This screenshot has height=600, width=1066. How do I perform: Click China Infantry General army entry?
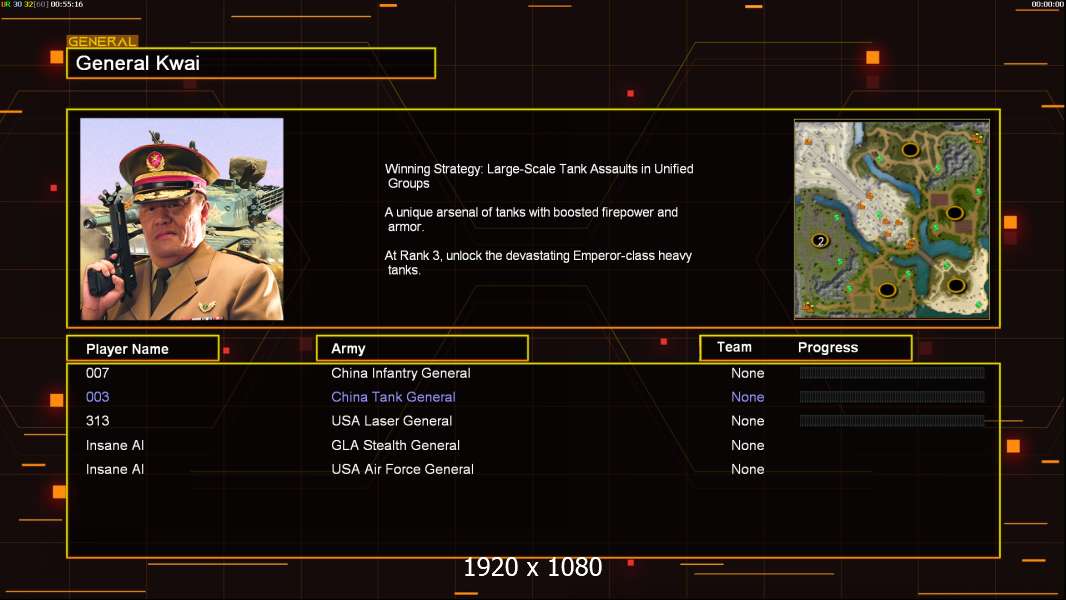[x=400, y=373]
